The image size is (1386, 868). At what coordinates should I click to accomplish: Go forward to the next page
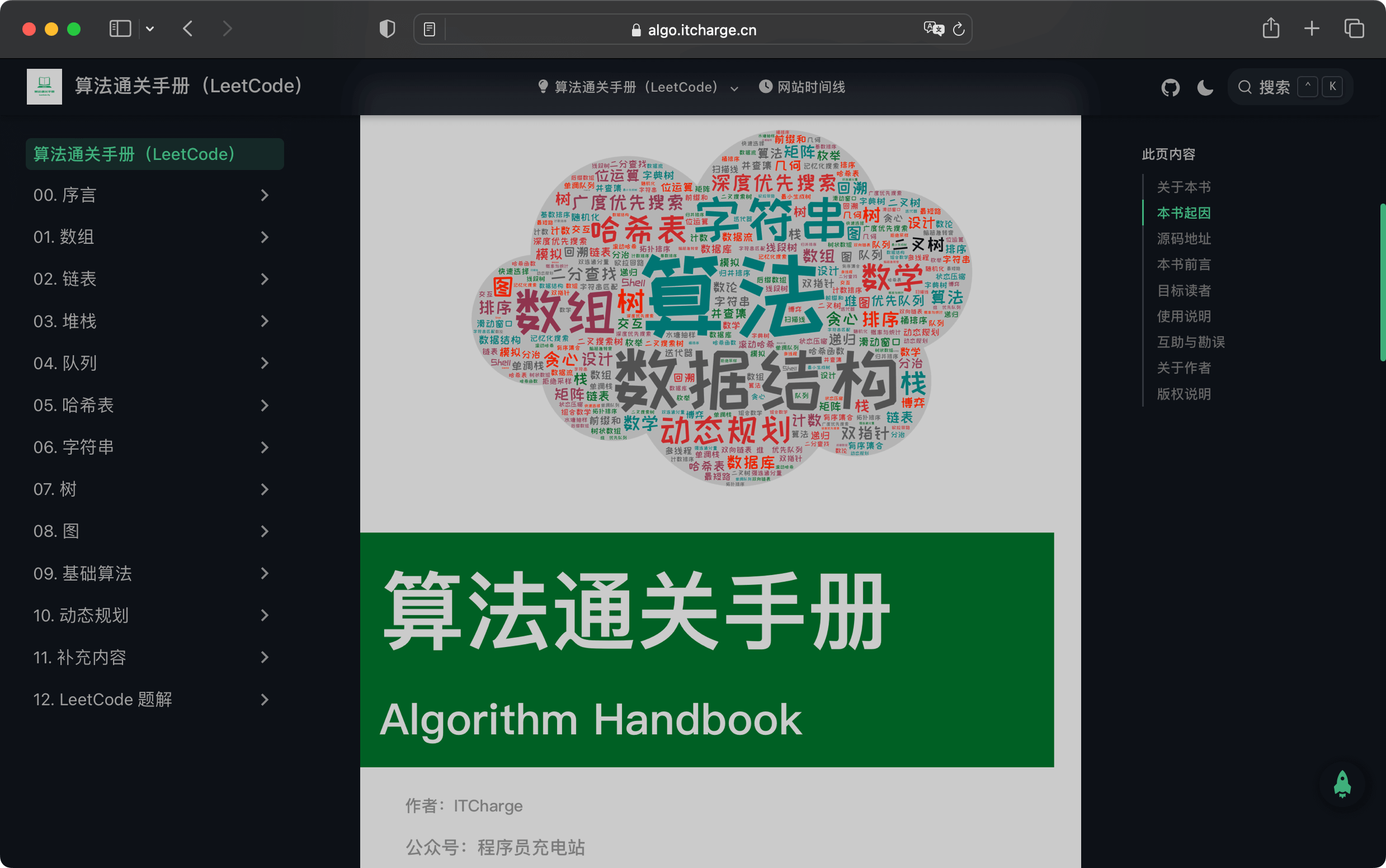coord(227,29)
